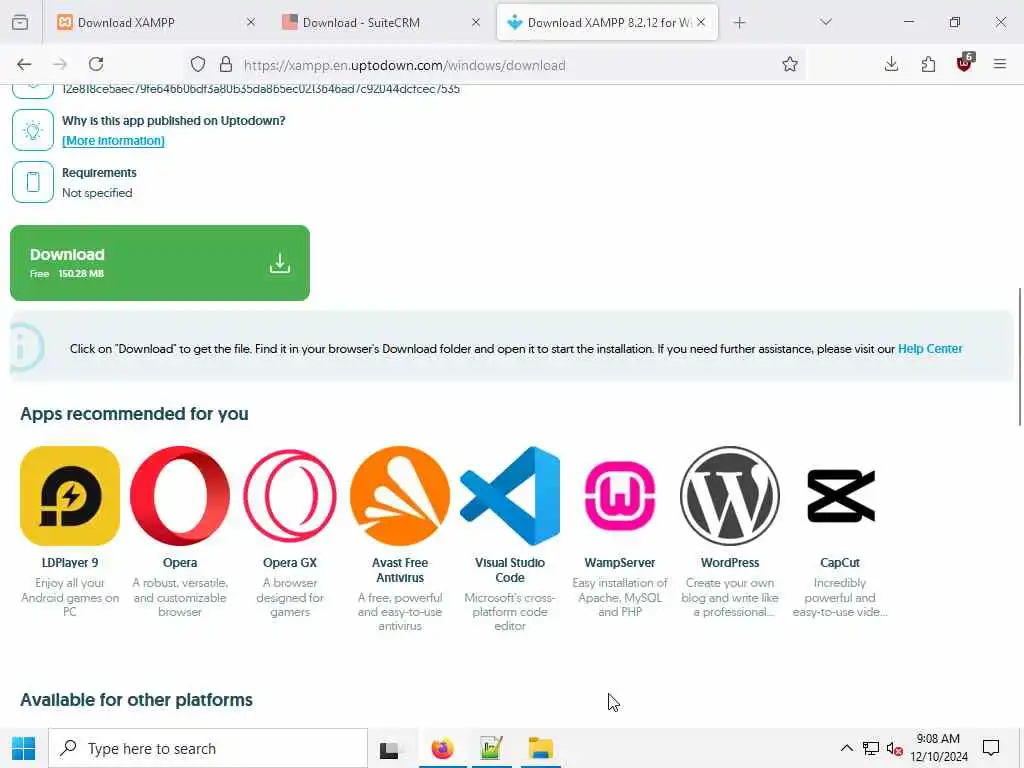Click the WordPress title link
Image resolution: width=1024 pixels, height=768 pixels.
730,562
